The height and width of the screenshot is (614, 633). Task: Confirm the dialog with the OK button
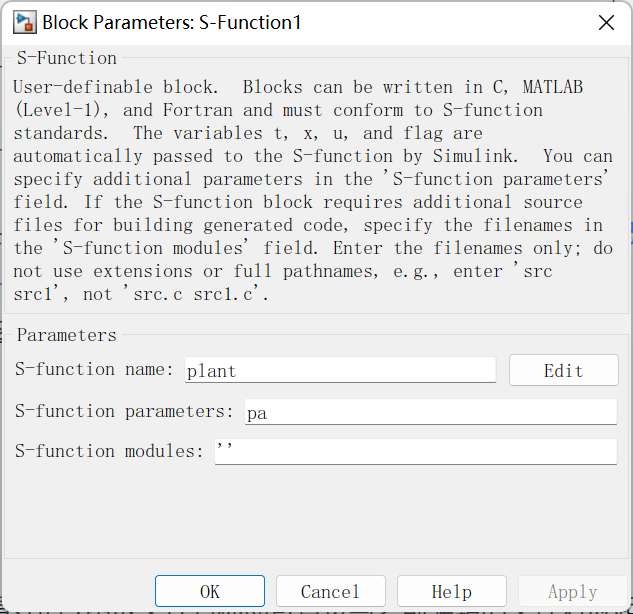210,591
